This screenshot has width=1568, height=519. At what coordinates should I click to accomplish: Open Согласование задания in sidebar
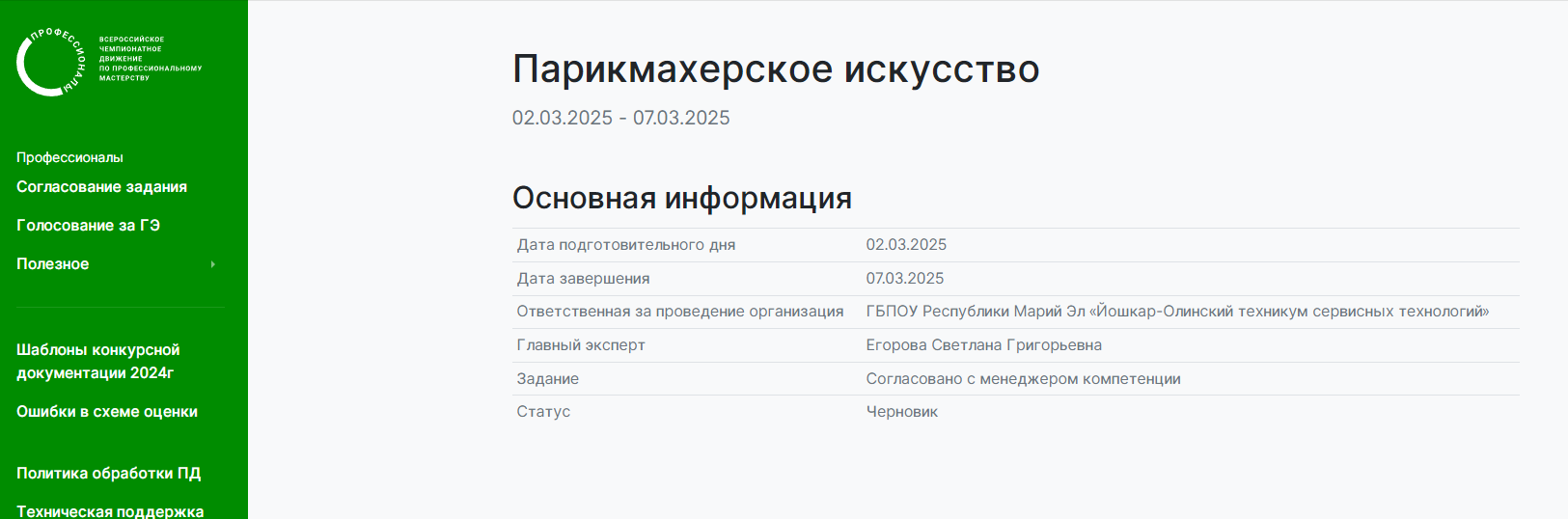101,187
